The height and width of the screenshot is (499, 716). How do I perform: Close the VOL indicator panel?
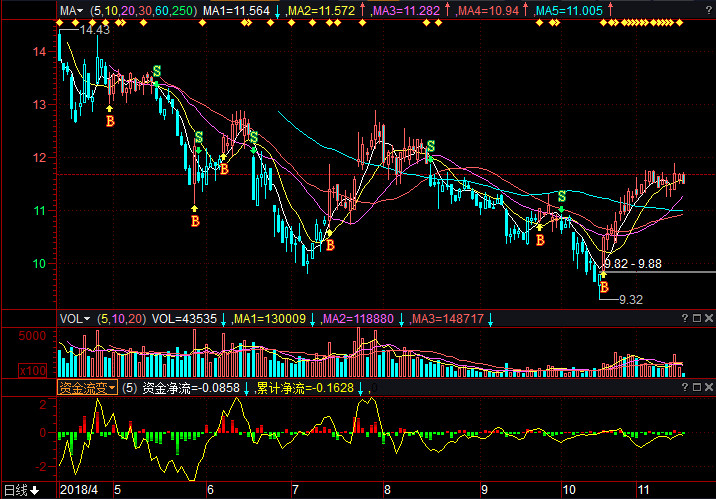coord(708,318)
